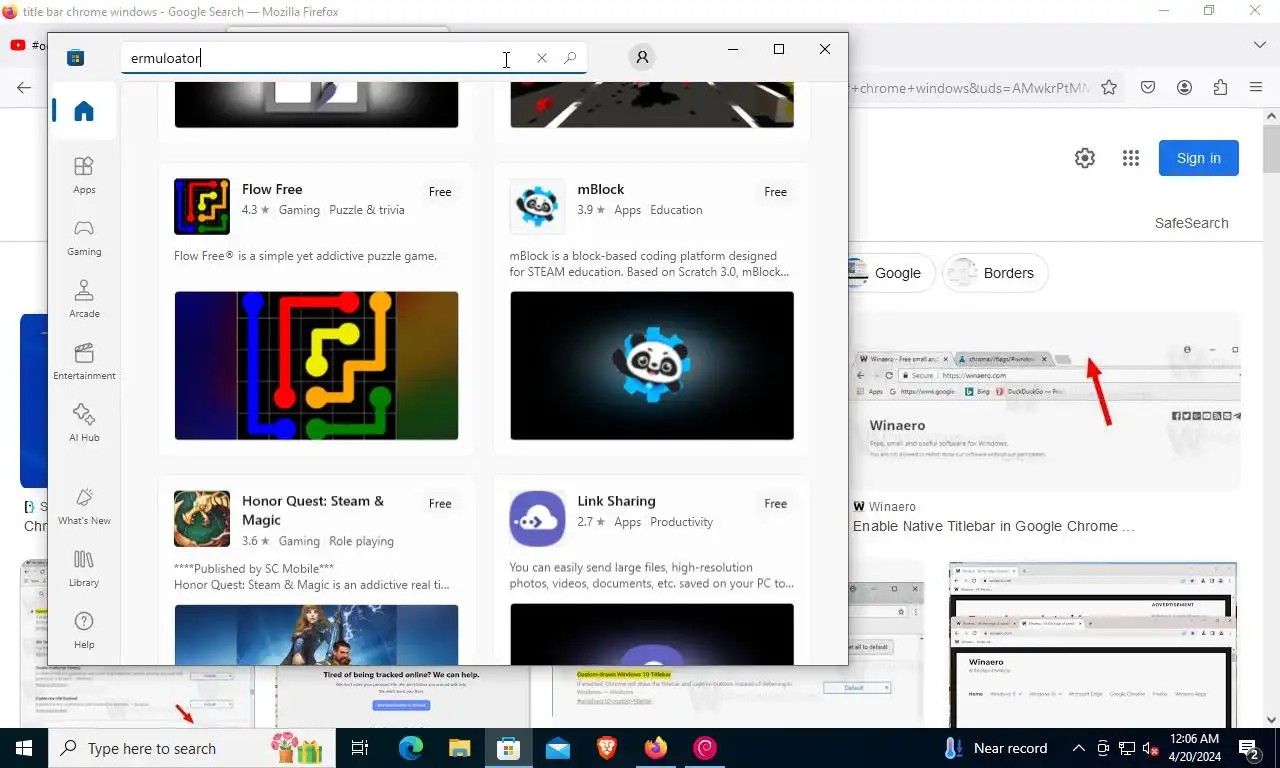Click the mBlock panda app icon
Screen dimensions: 1280x768
point(537,207)
